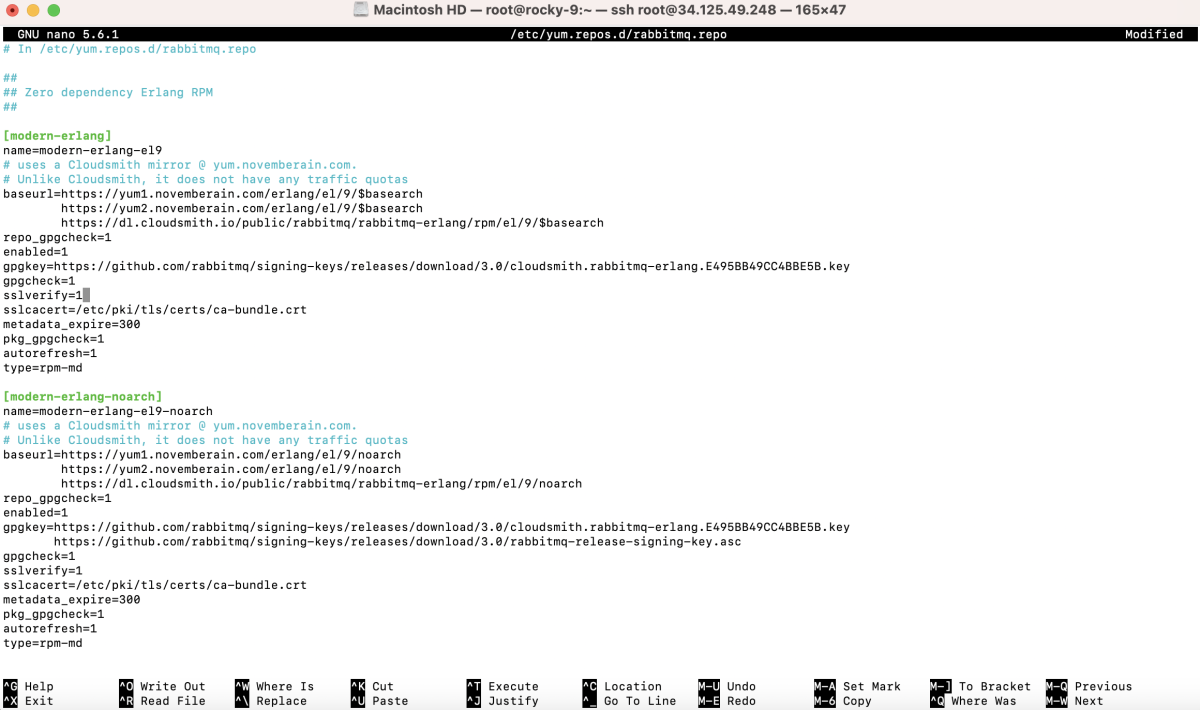Image resolution: width=1200 pixels, height=710 pixels.
Task: Click the M-A Set Mark shortcut label
Action: pos(858,687)
